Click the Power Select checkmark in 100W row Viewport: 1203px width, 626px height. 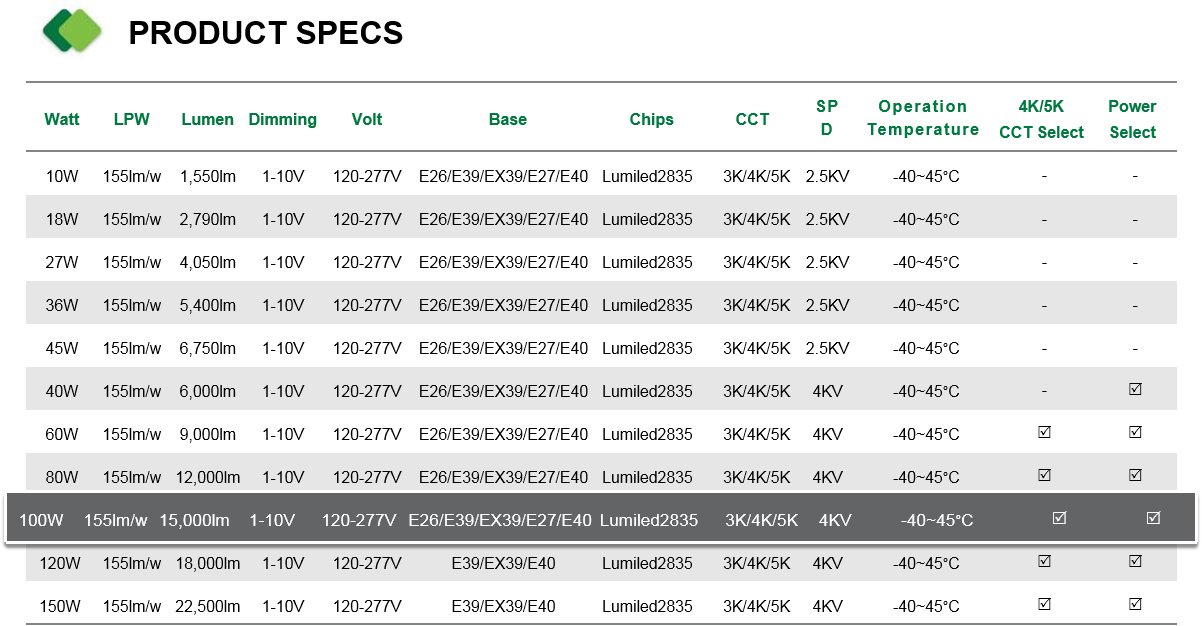1153,518
